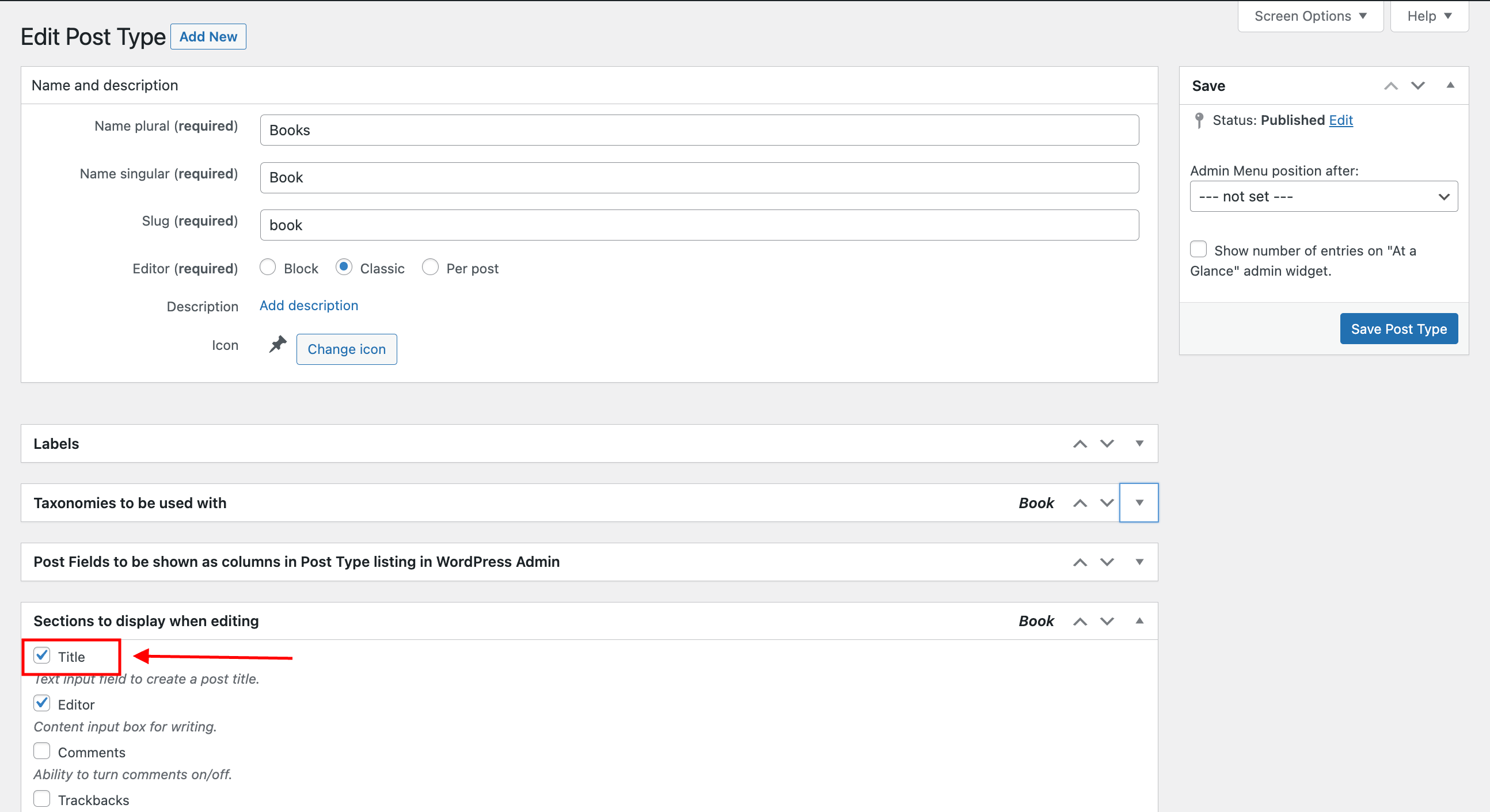Collapse Sections to display when editing panel
Viewport: 1490px width, 812px height.
point(1139,621)
